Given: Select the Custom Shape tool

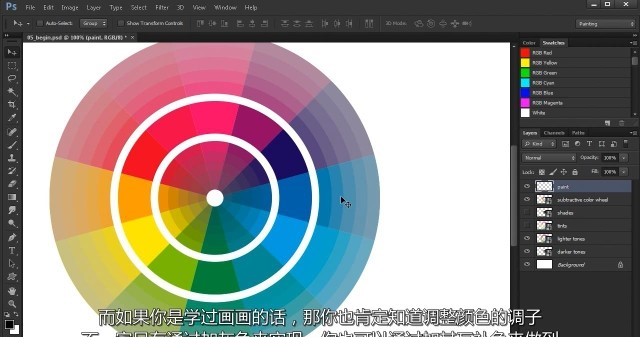Looking at the screenshot, I should pyautogui.click(x=12, y=277).
